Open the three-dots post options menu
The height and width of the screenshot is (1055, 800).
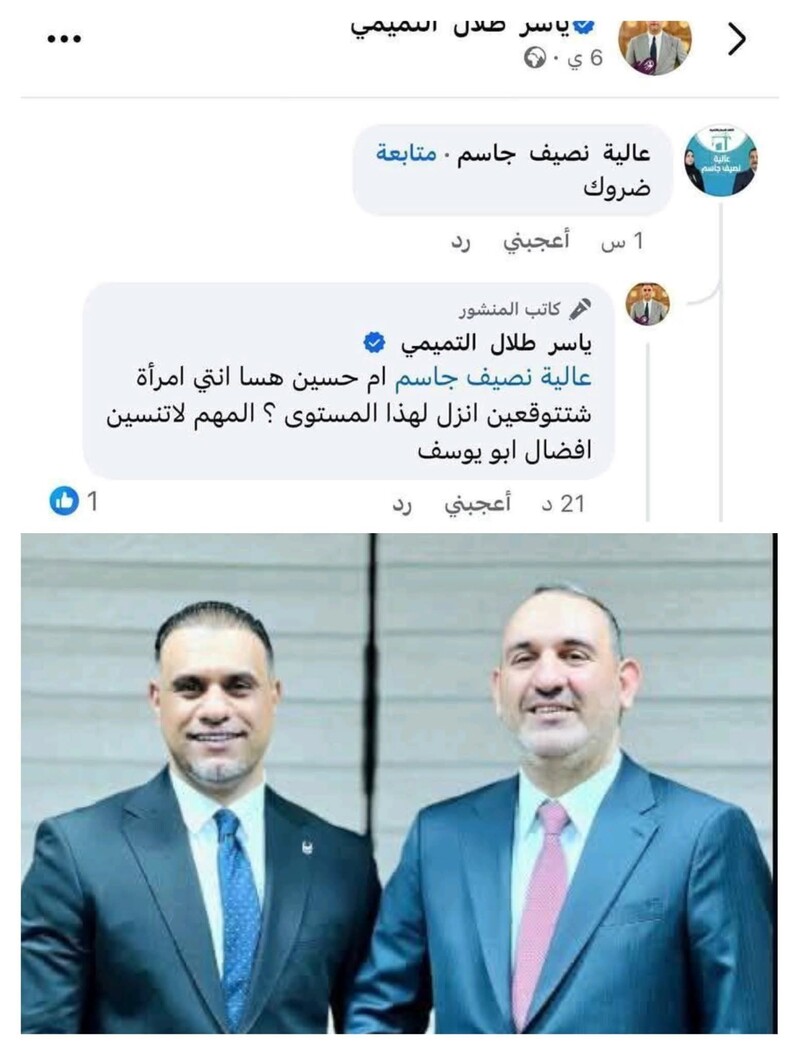65,39
